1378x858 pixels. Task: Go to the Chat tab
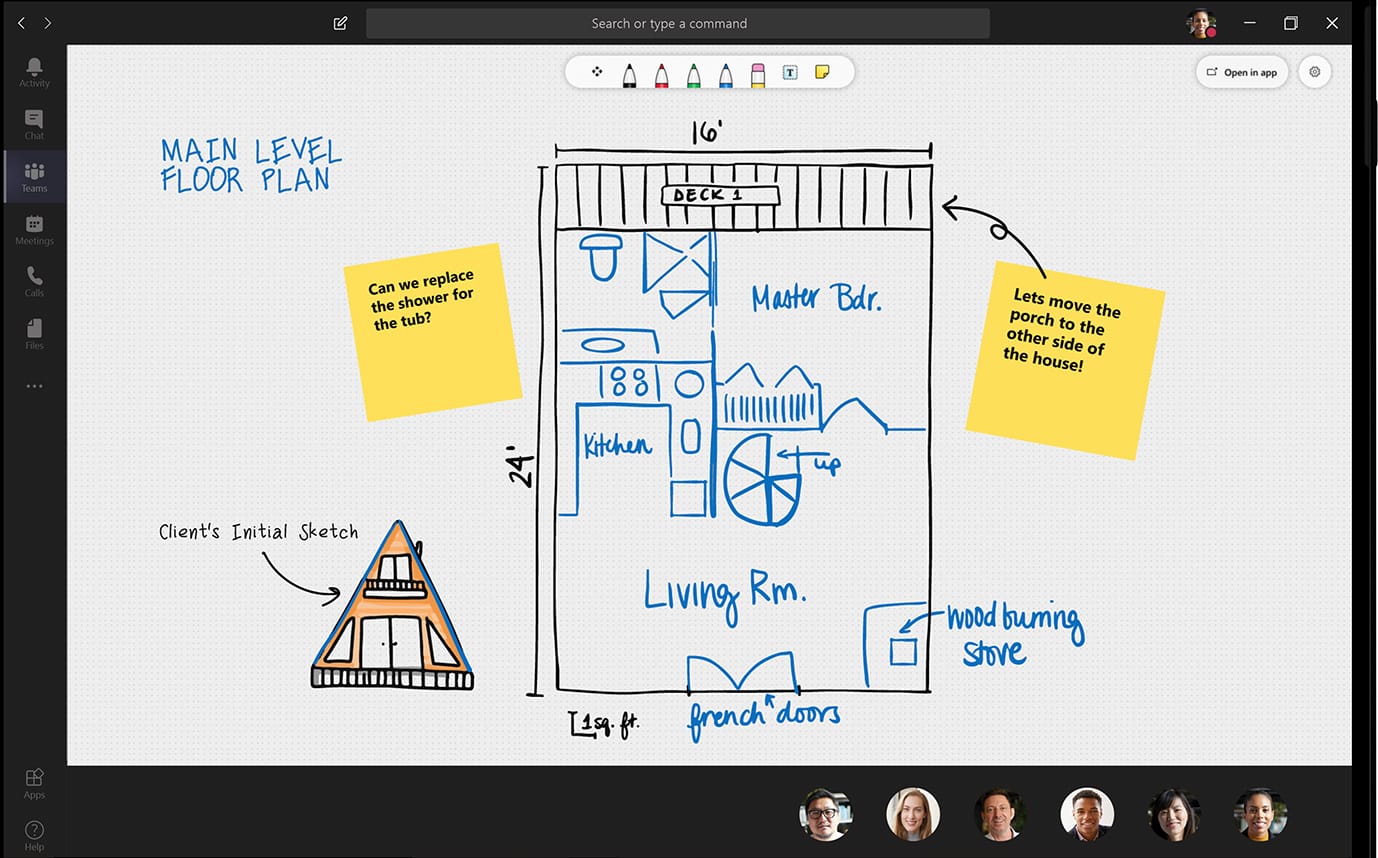point(34,124)
